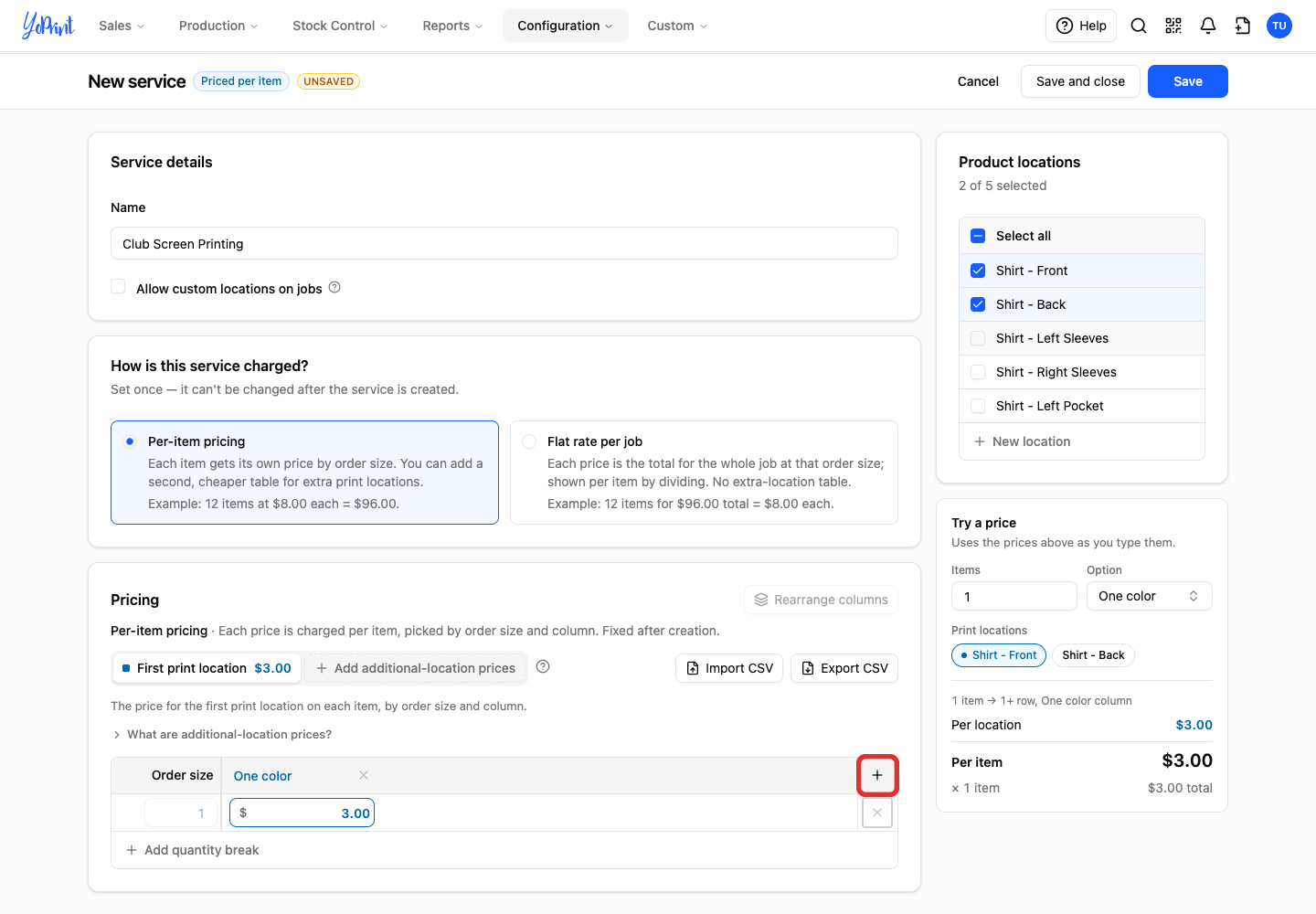The width and height of the screenshot is (1316, 914).
Task: Switch to First print location tab
Action: coord(207,668)
